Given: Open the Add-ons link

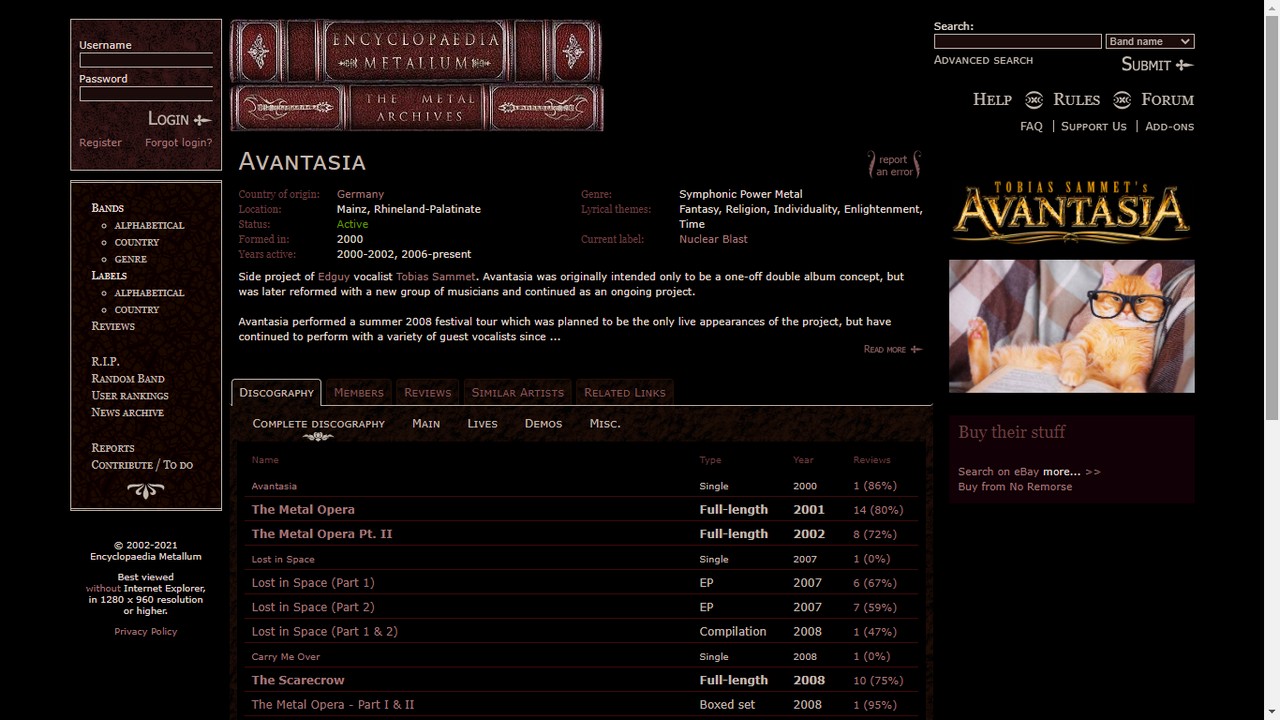Looking at the screenshot, I should pyautogui.click(x=1169, y=126).
